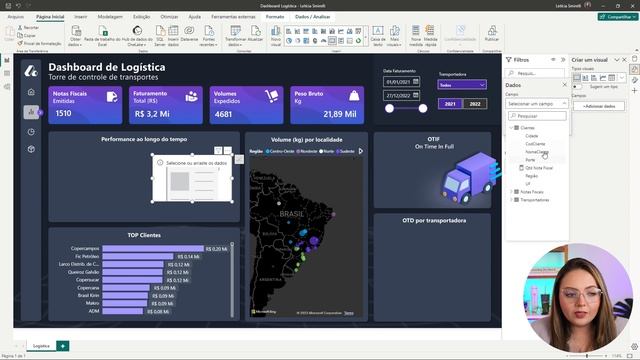This screenshot has width=640, height=360.
Task: Switch to the Inserir ribbon tab
Action: pyautogui.click(x=81, y=17)
